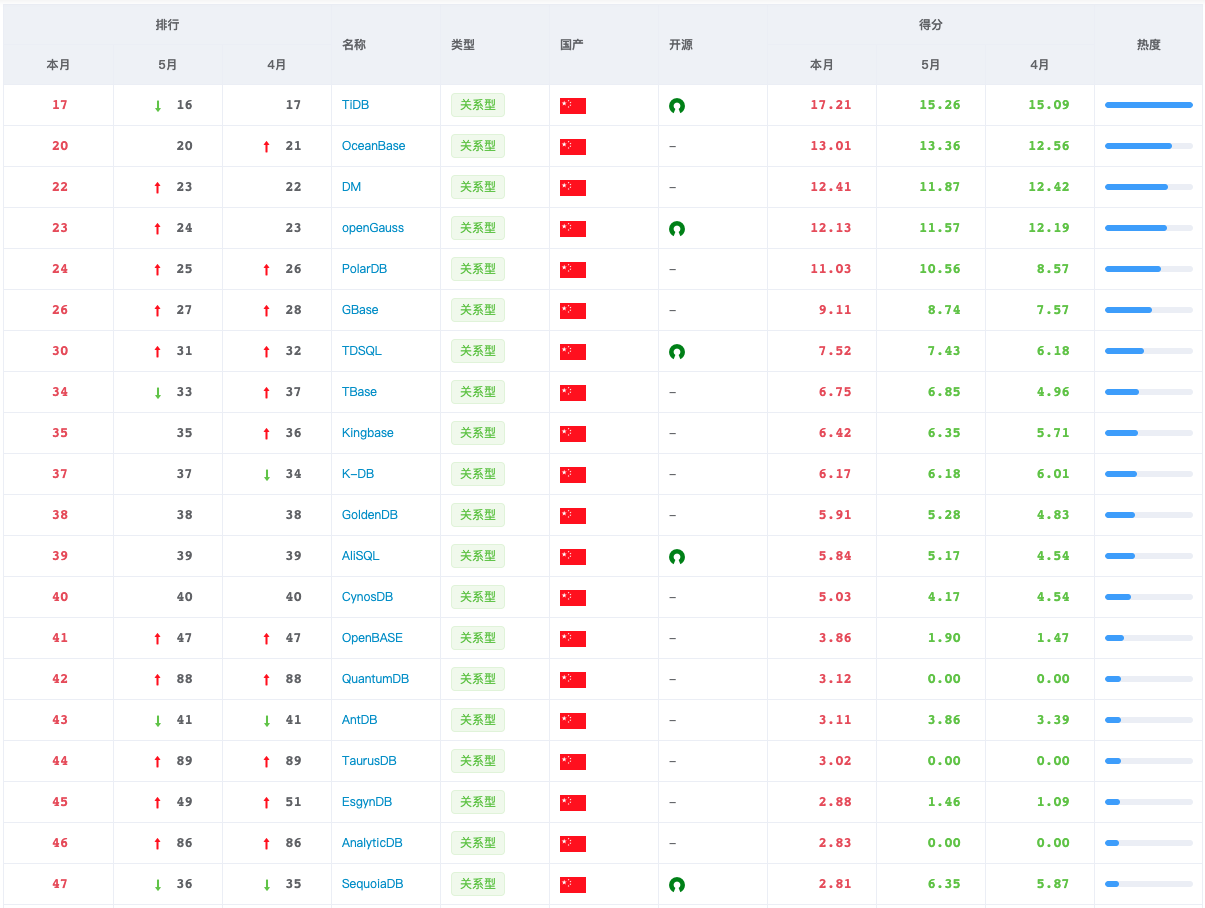
Task: Click the 关系型 tag in the AliSQL row
Action: tap(478, 556)
